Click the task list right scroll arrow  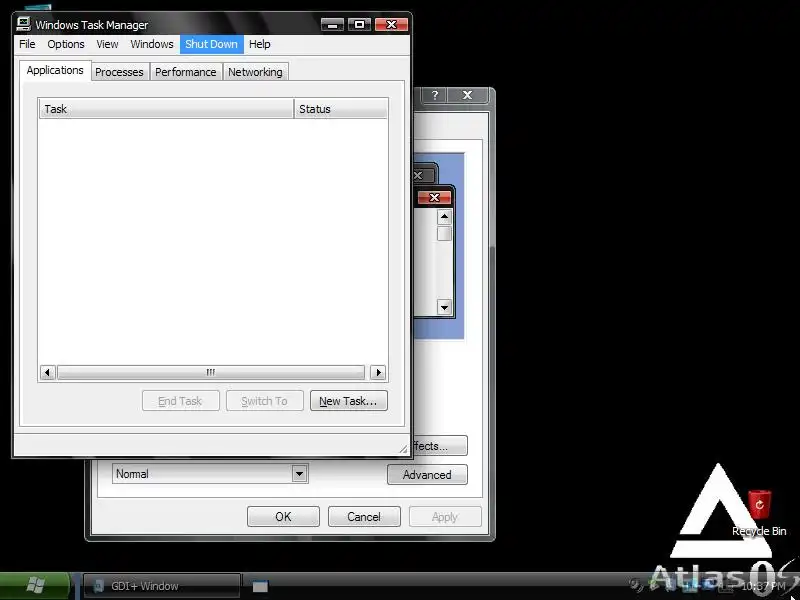378,372
